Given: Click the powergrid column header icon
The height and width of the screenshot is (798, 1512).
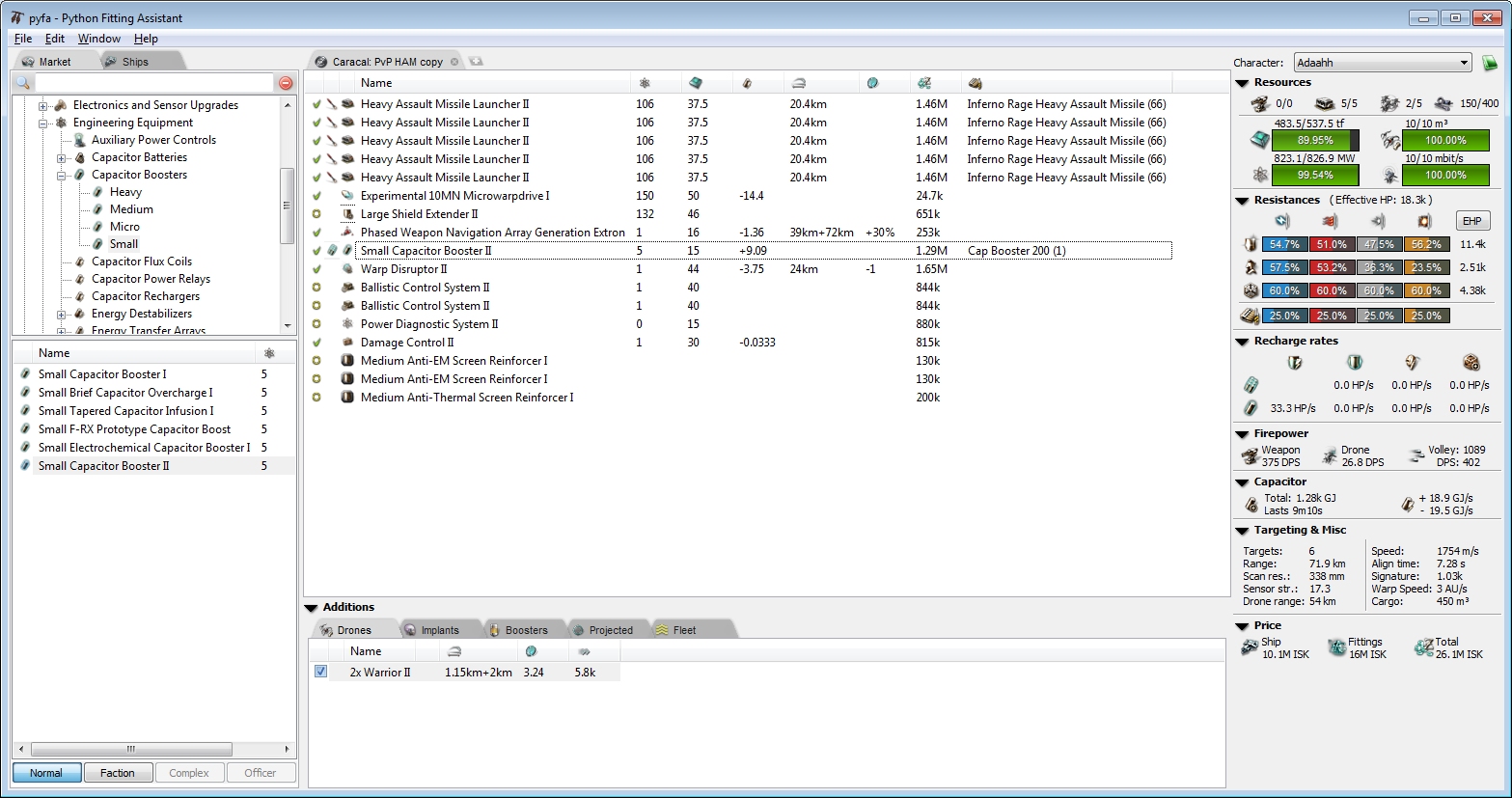Looking at the screenshot, I should [645, 83].
